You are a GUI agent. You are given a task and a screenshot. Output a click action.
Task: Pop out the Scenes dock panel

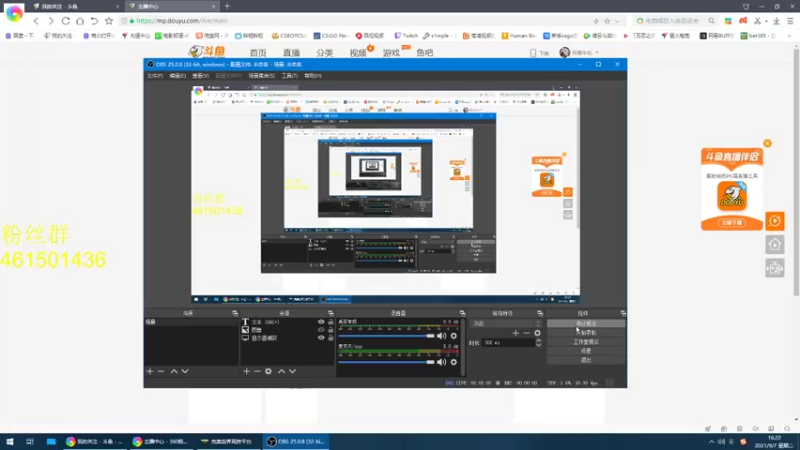tap(235, 313)
